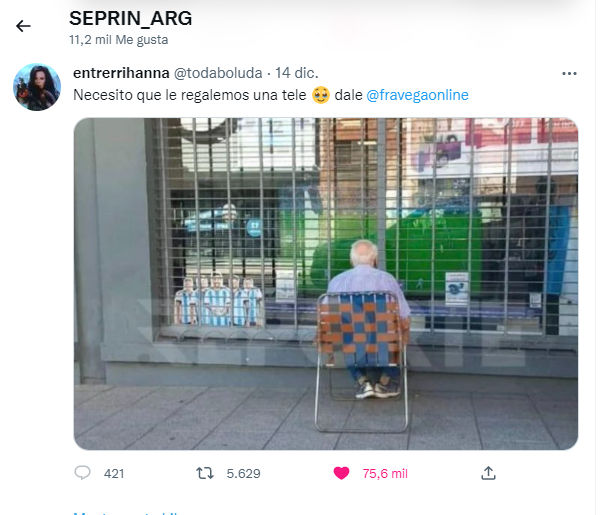Click the crying emoji in tweet text
Viewport: 611px width, 515px height.
point(321,95)
